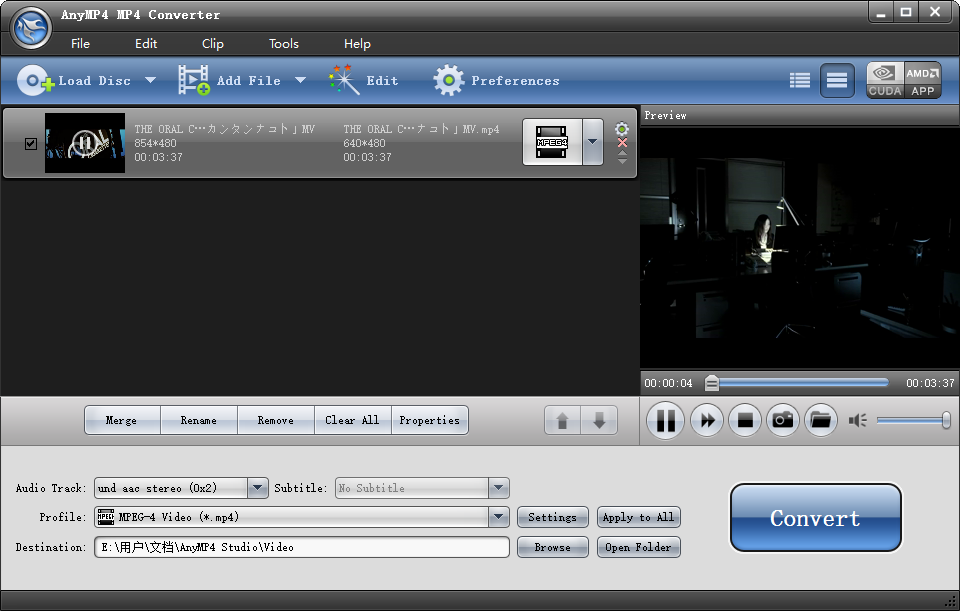Open the Audio Track dropdown
This screenshot has width=960, height=611.
[257, 488]
